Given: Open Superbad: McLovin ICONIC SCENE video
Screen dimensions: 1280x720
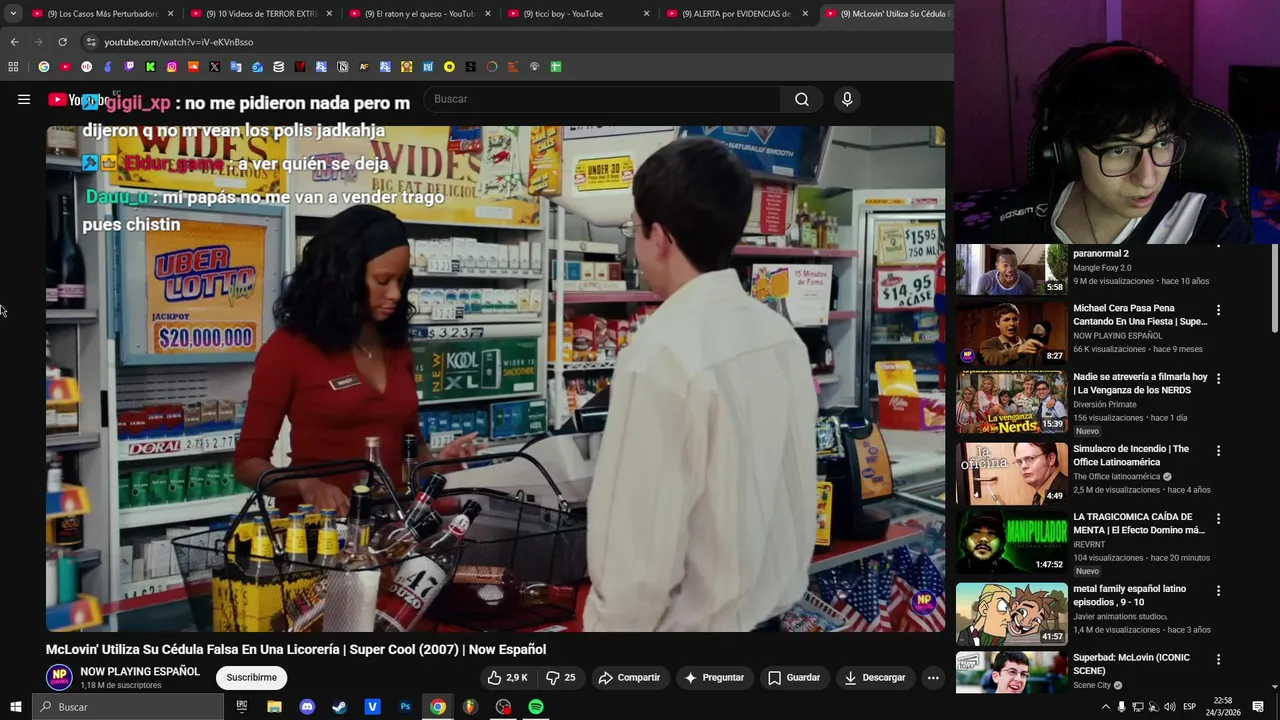Looking at the screenshot, I should 1012,673.
